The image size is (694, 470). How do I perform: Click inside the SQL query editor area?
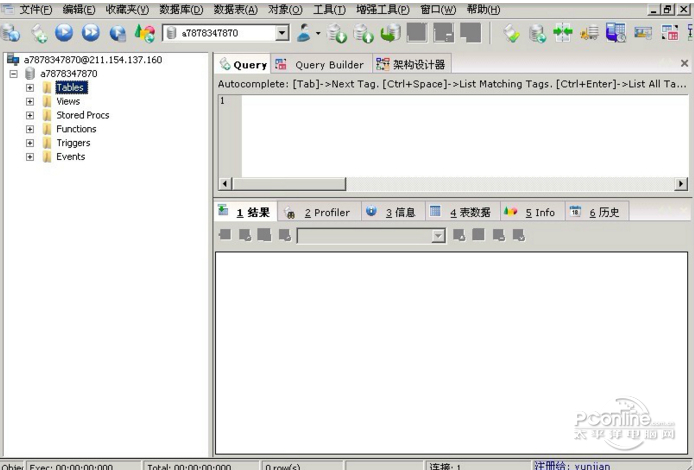pyautogui.click(x=465, y=135)
